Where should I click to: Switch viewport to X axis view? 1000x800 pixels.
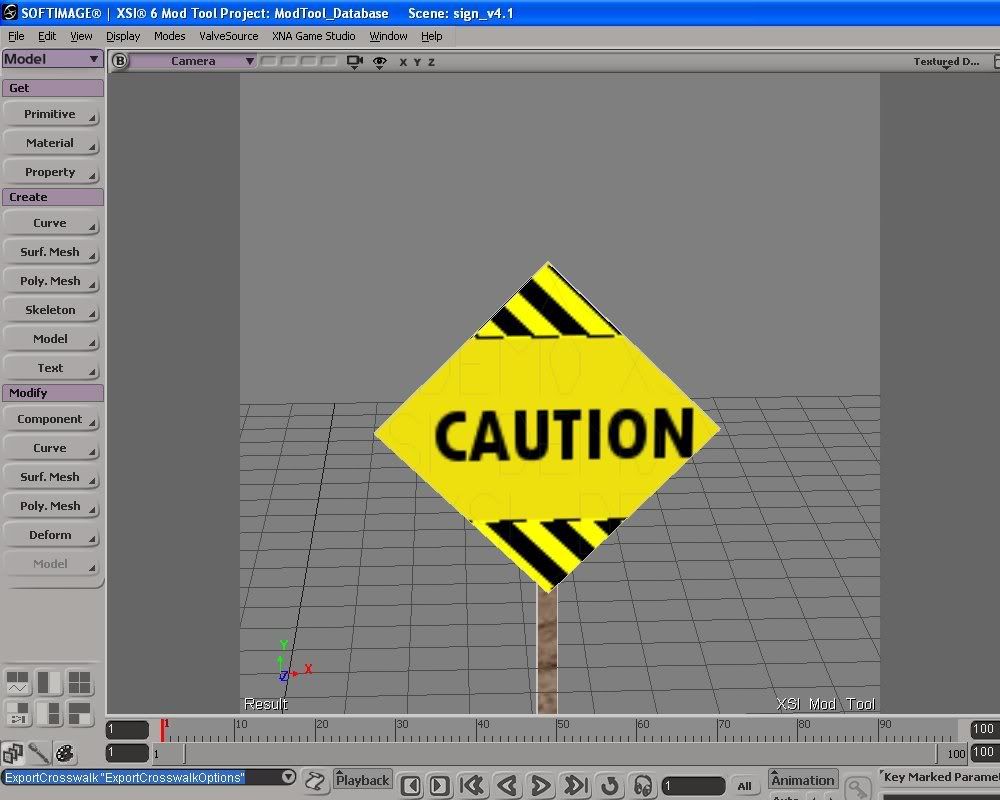coord(403,62)
